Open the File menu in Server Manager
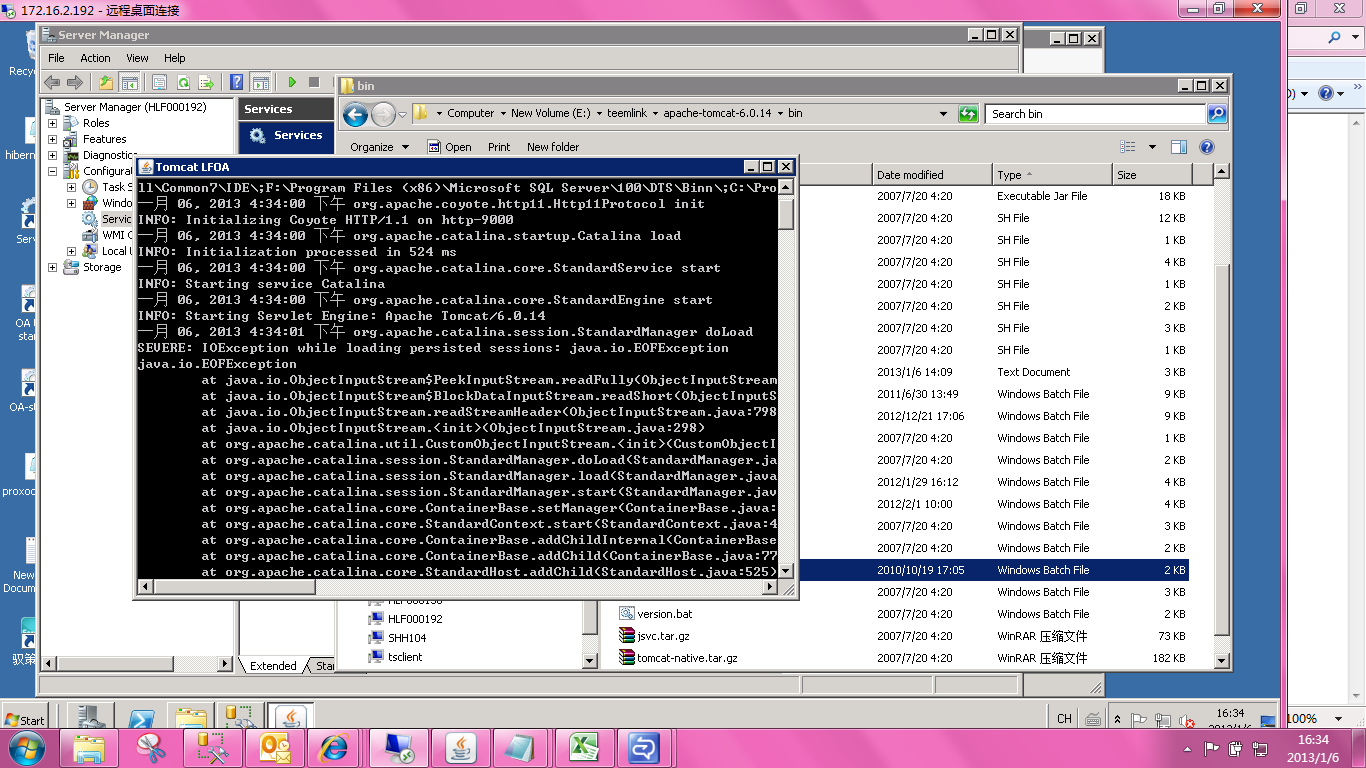This screenshot has width=1366, height=768. pos(56,58)
